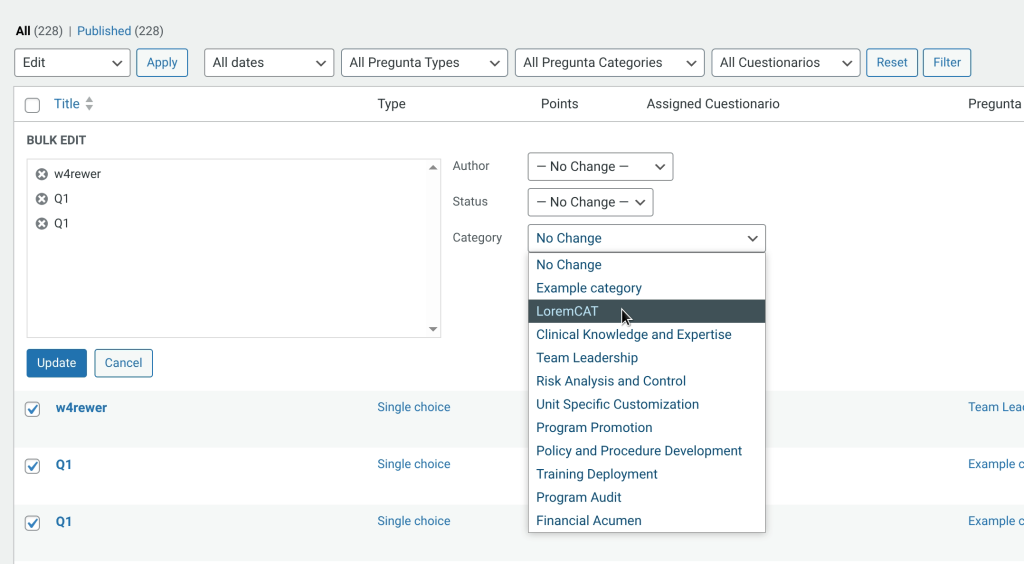Choose Team Leadership in the category options
The image size is (1024, 564).
[587, 358]
